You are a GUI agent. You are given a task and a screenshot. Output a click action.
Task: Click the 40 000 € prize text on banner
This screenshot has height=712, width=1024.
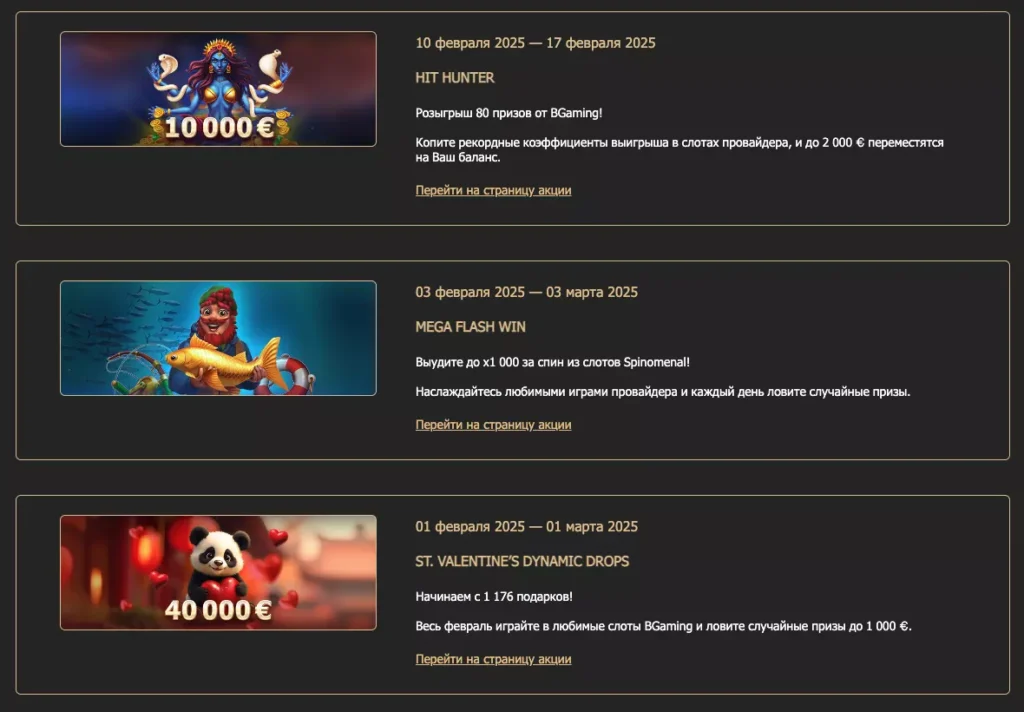click(218, 610)
